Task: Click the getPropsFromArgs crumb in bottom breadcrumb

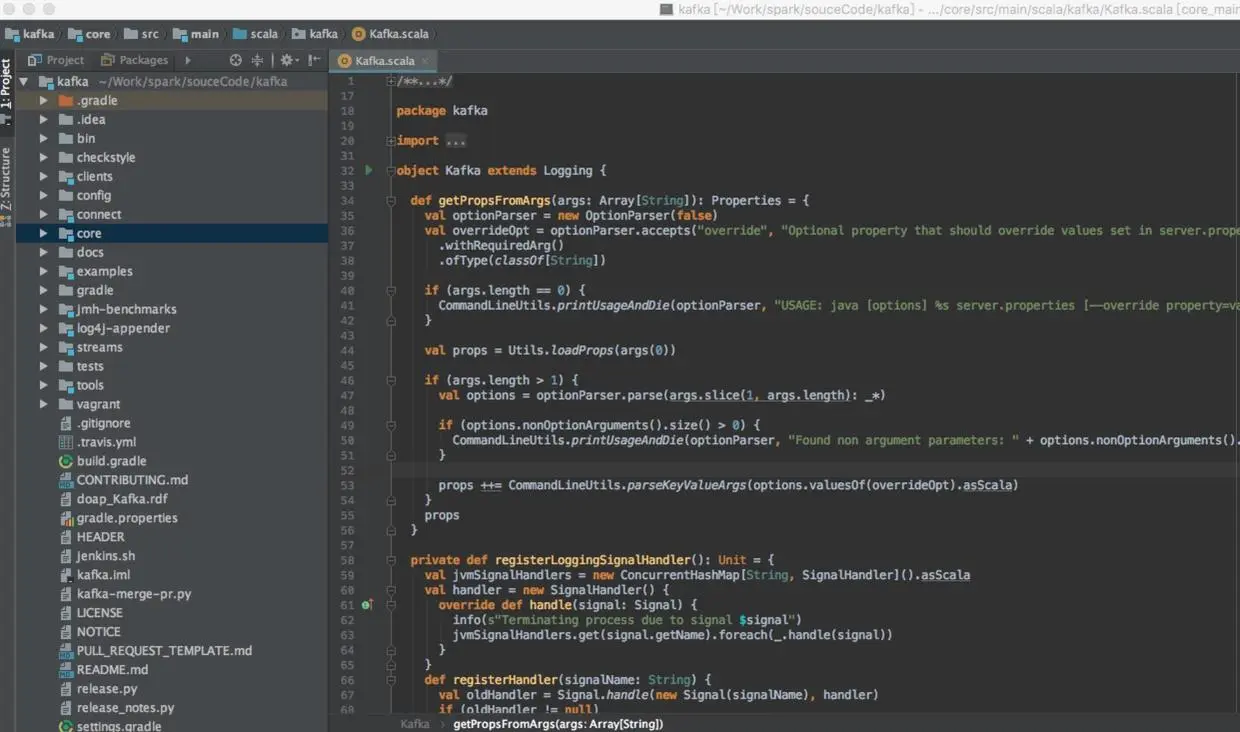Action: [558, 724]
